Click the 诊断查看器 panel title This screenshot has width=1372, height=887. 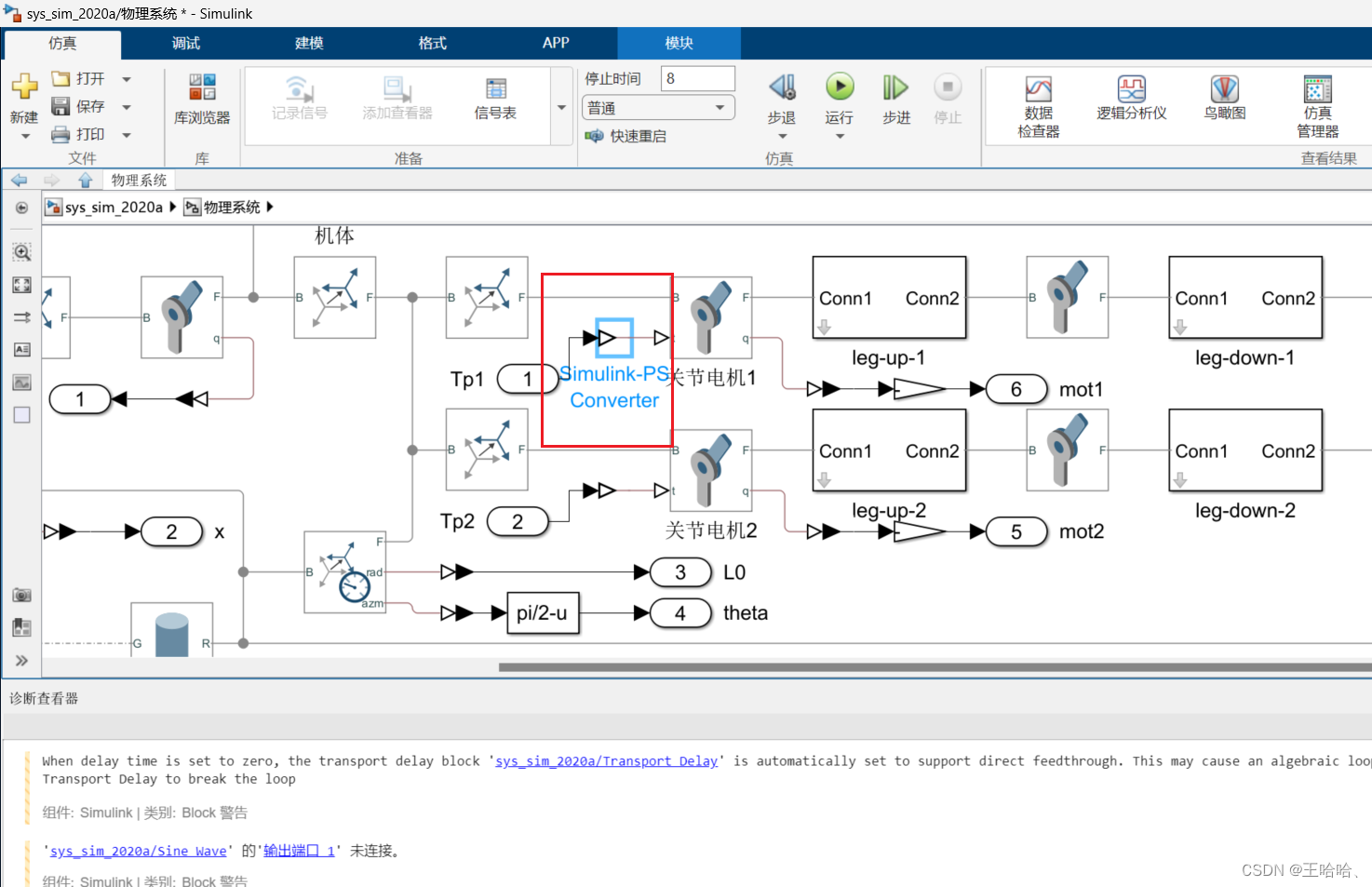[44, 698]
